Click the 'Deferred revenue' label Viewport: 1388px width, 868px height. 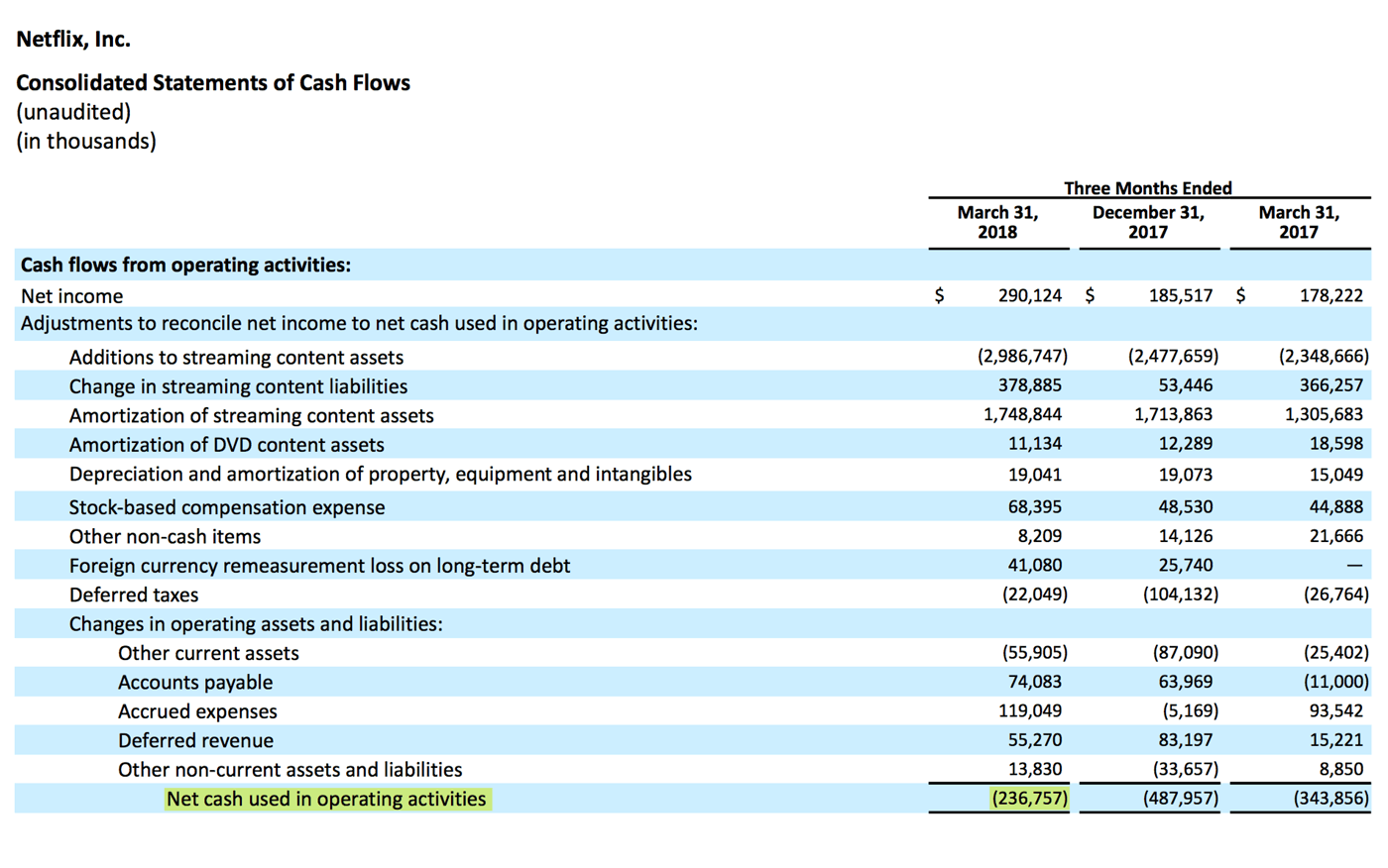195,741
